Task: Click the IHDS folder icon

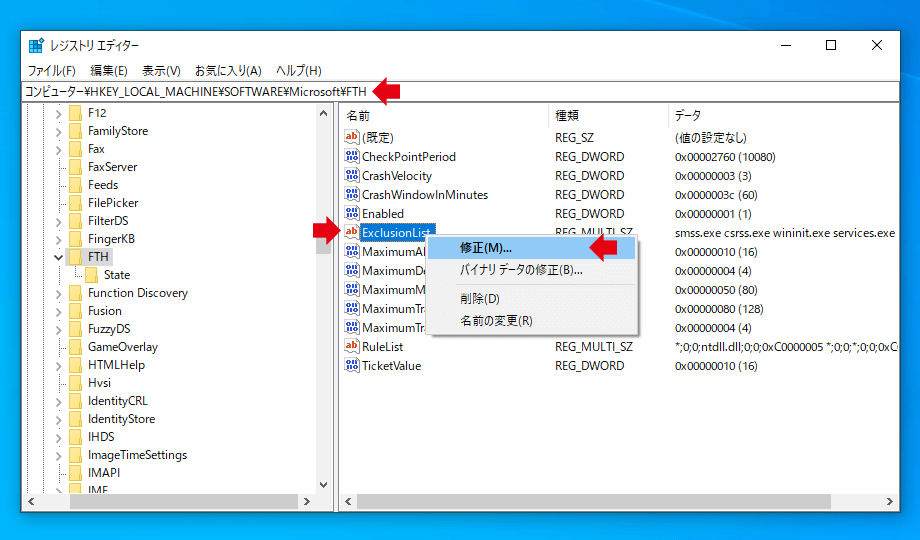Action: (76, 437)
